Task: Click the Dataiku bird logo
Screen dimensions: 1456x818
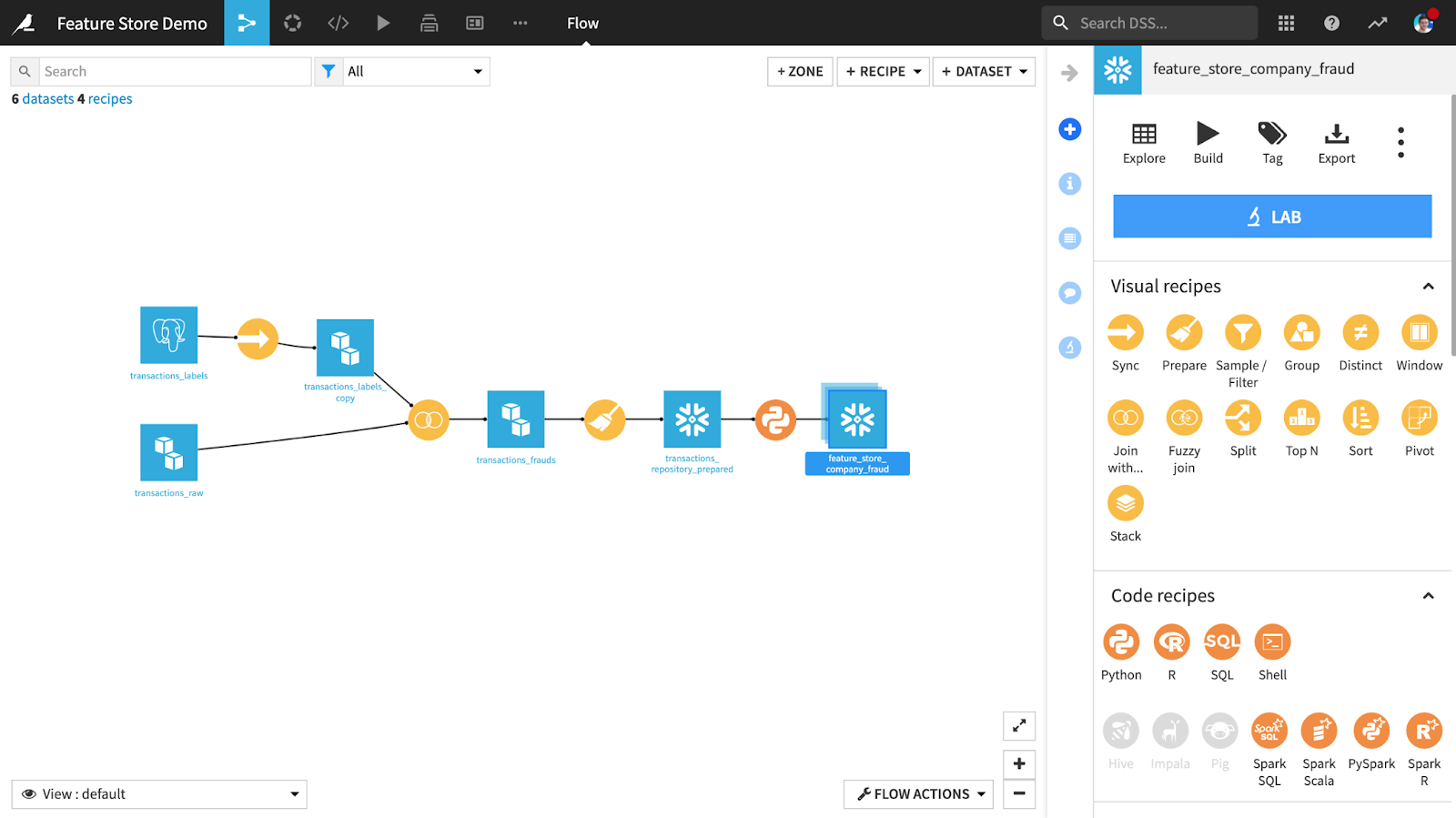Action: click(x=25, y=23)
